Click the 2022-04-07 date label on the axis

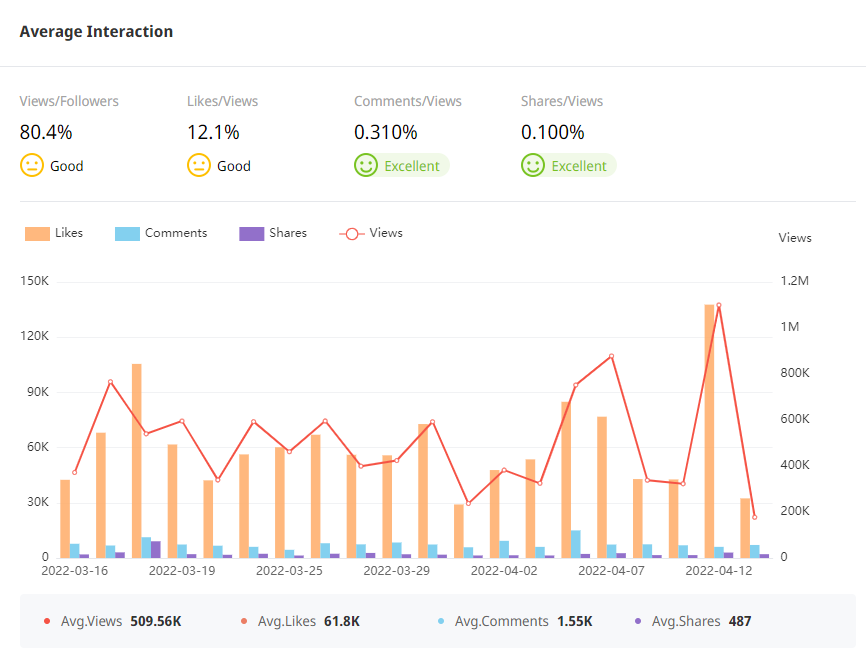(611, 571)
